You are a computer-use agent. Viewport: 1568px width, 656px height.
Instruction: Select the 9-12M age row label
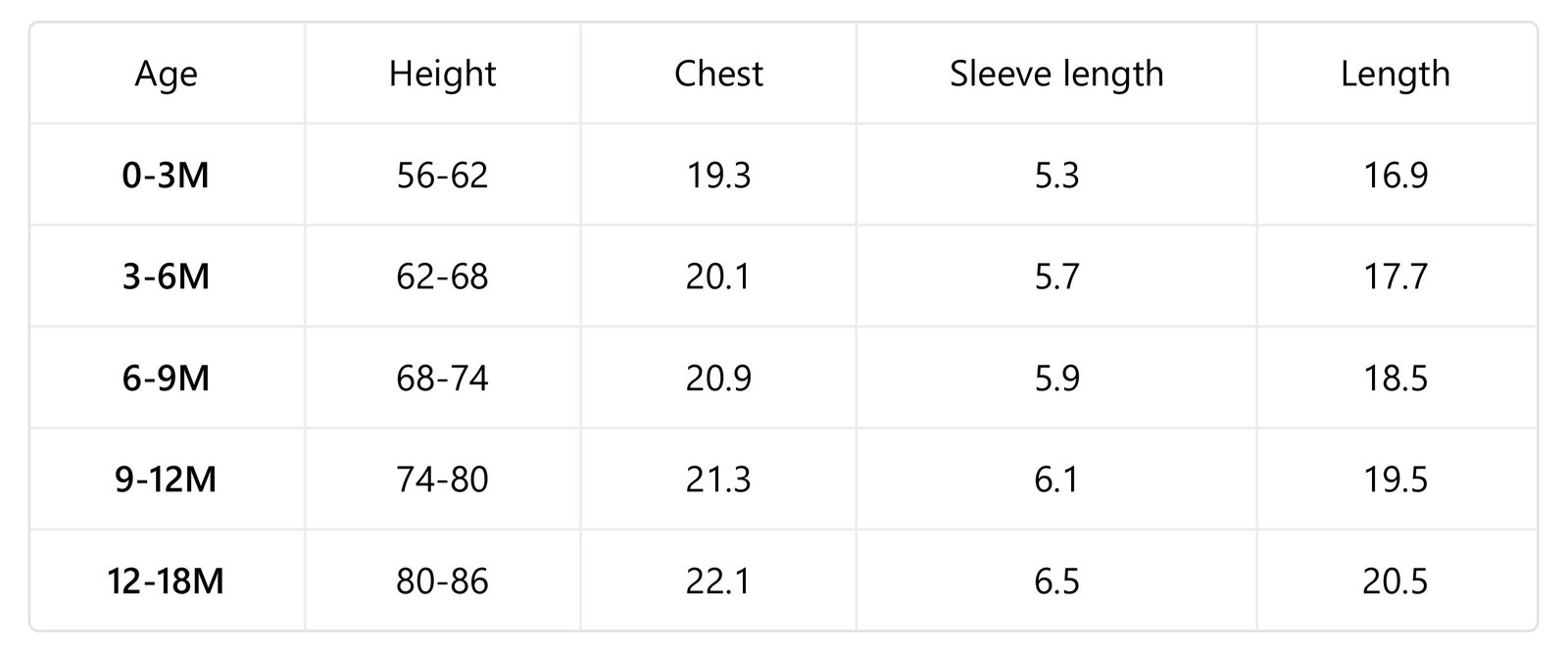pyautogui.click(x=167, y=479)
